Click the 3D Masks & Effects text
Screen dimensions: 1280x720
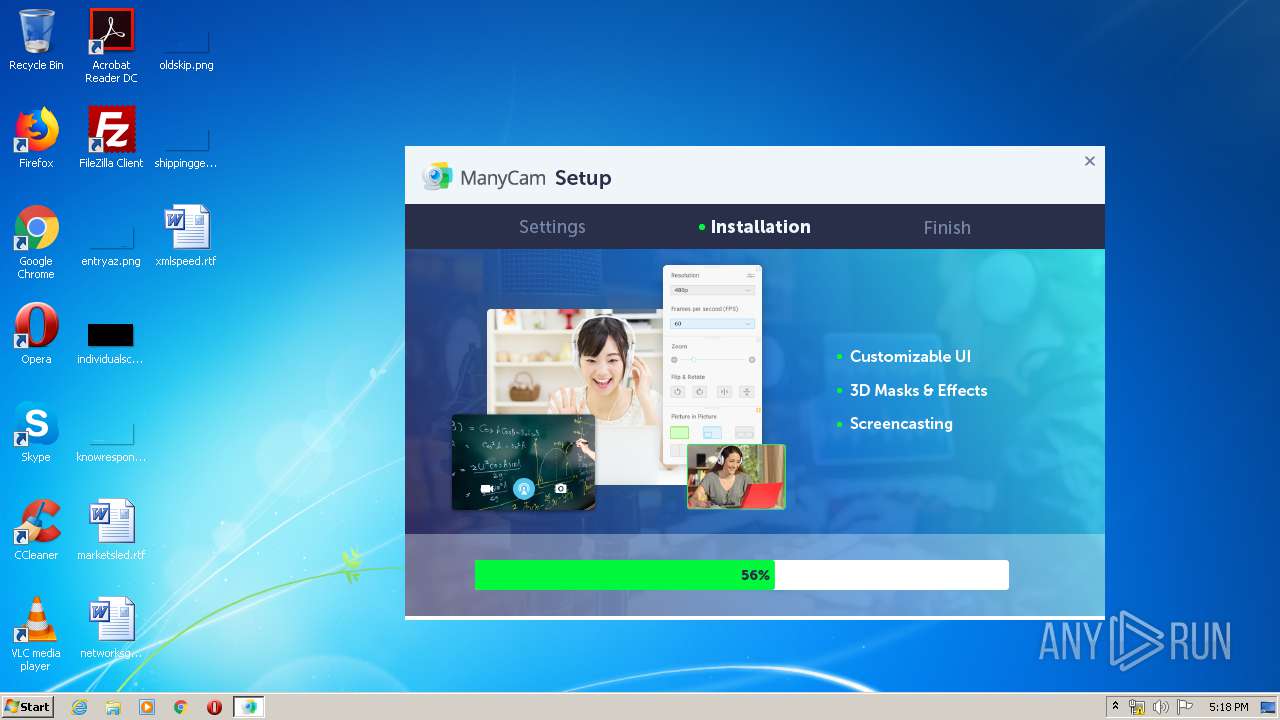click(918, 390)
